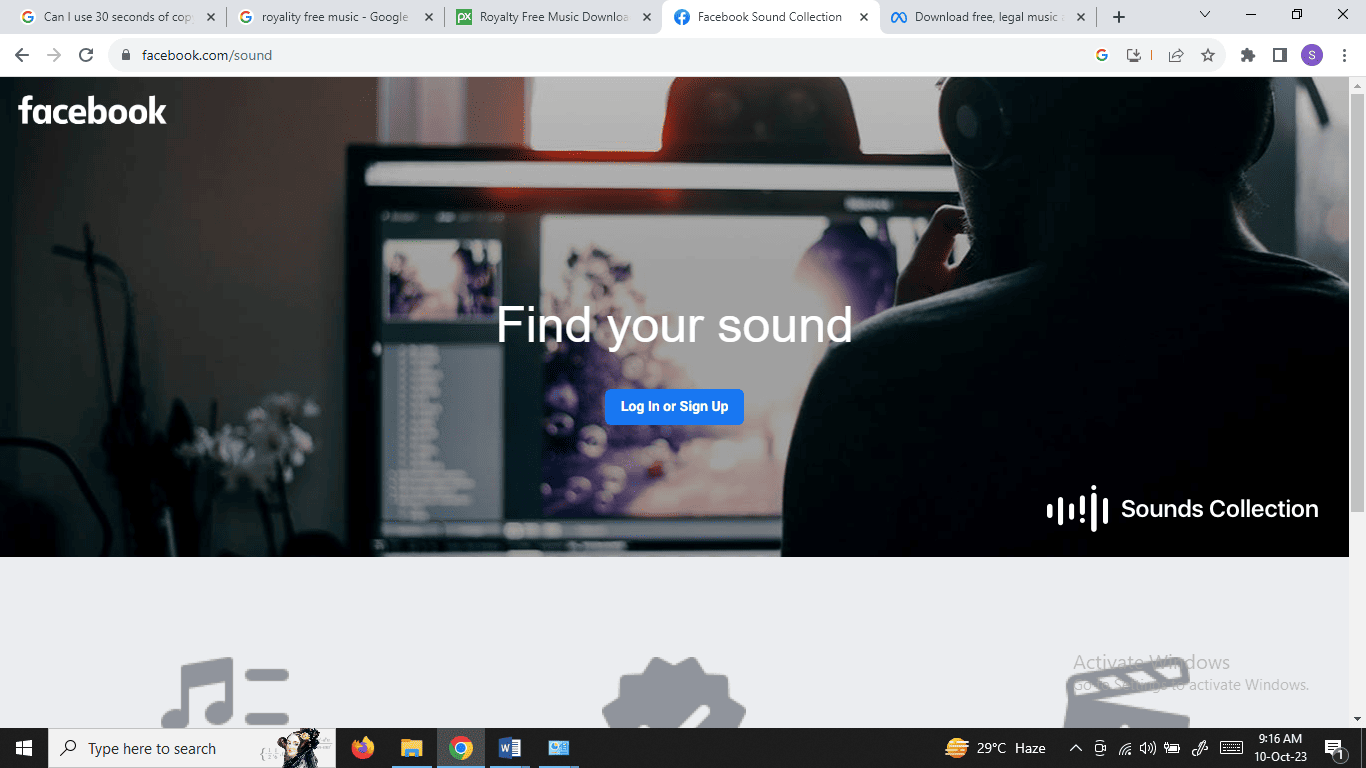The image size is (1366, 768).
Task: Open the app right of Word
Action: [x=558, y=748]
